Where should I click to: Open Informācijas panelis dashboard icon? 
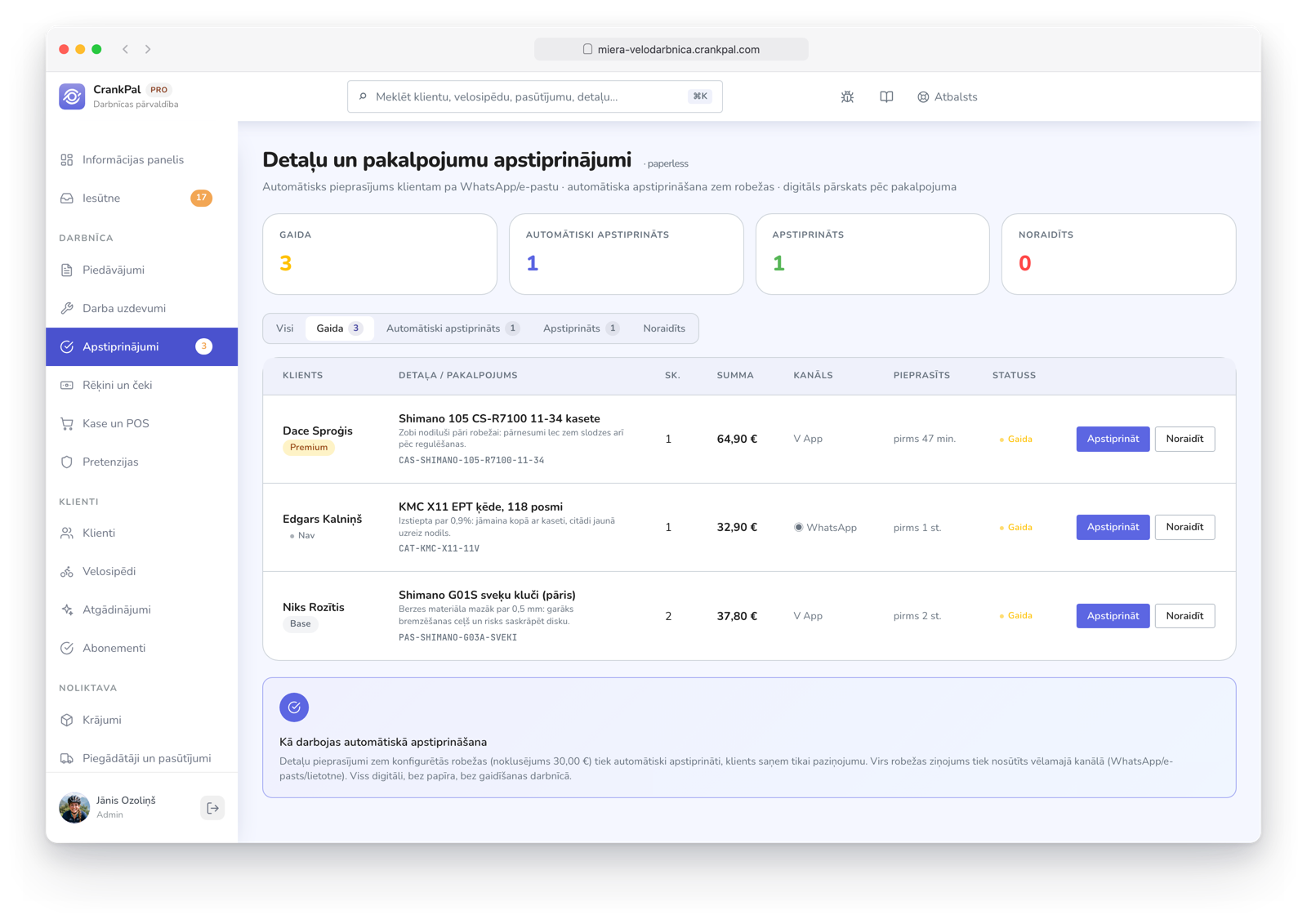point(67,160)
